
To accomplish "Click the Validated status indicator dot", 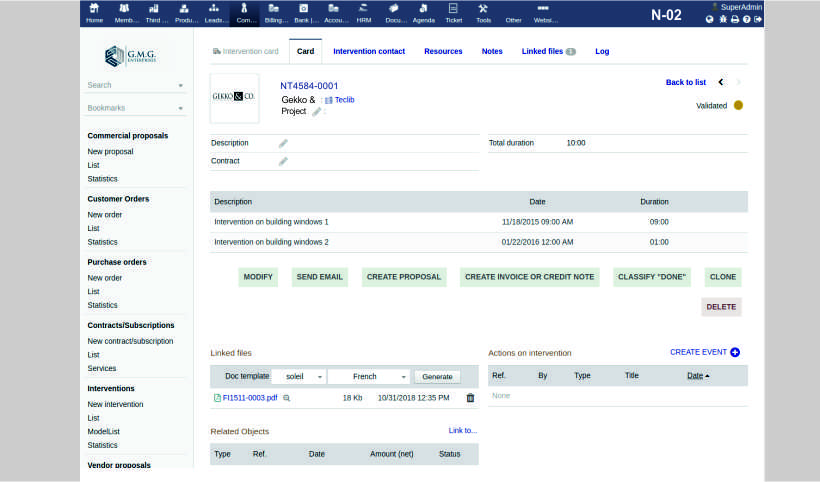I will point(738,105).
